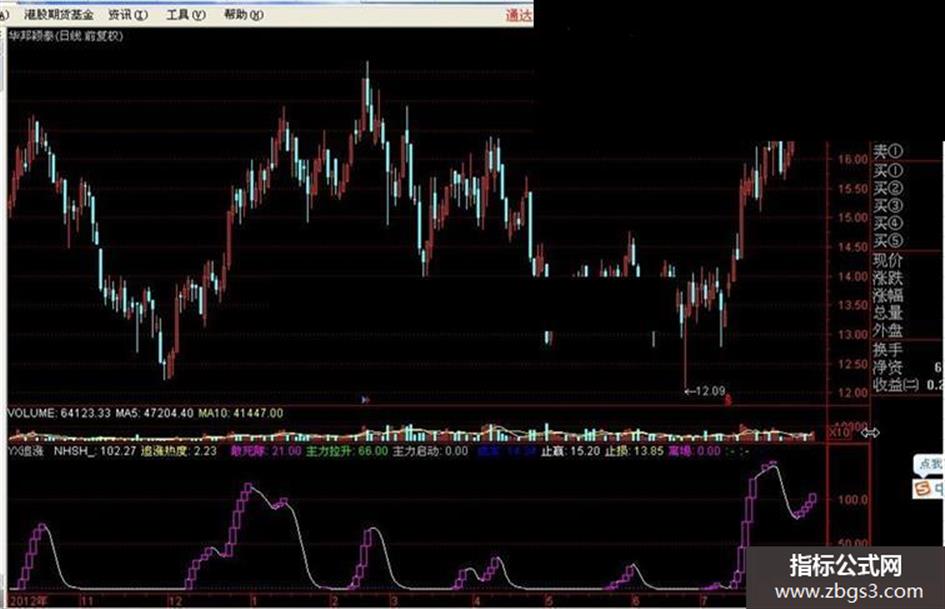
Task: Select the 买④ quote row
Action: coord(888,223)
